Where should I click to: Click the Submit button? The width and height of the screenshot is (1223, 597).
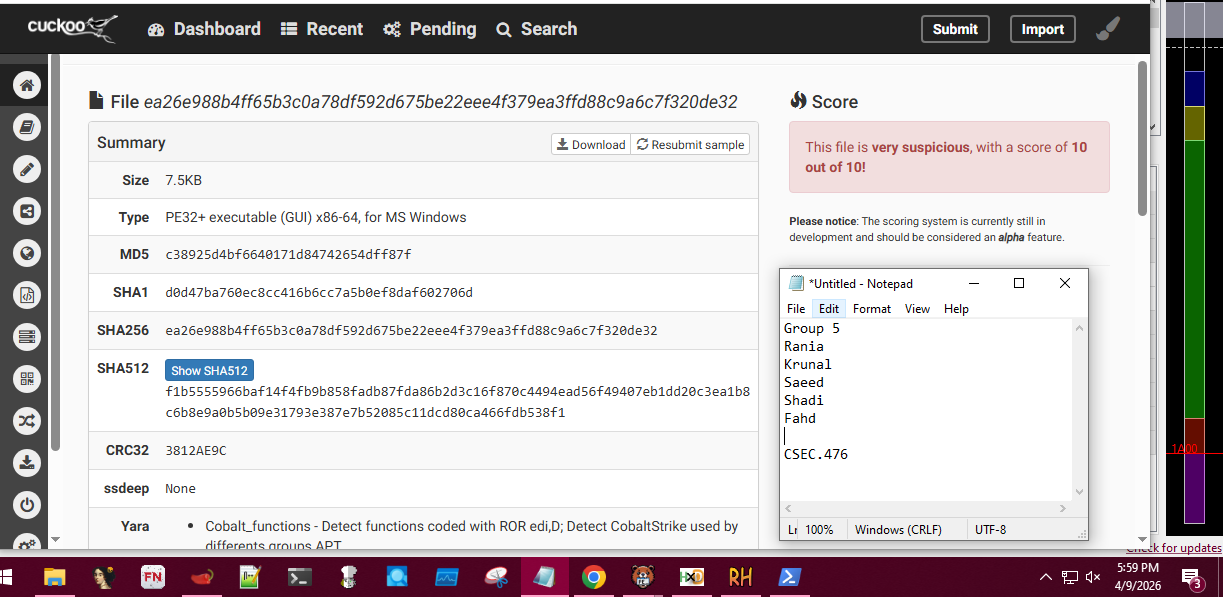955,29
